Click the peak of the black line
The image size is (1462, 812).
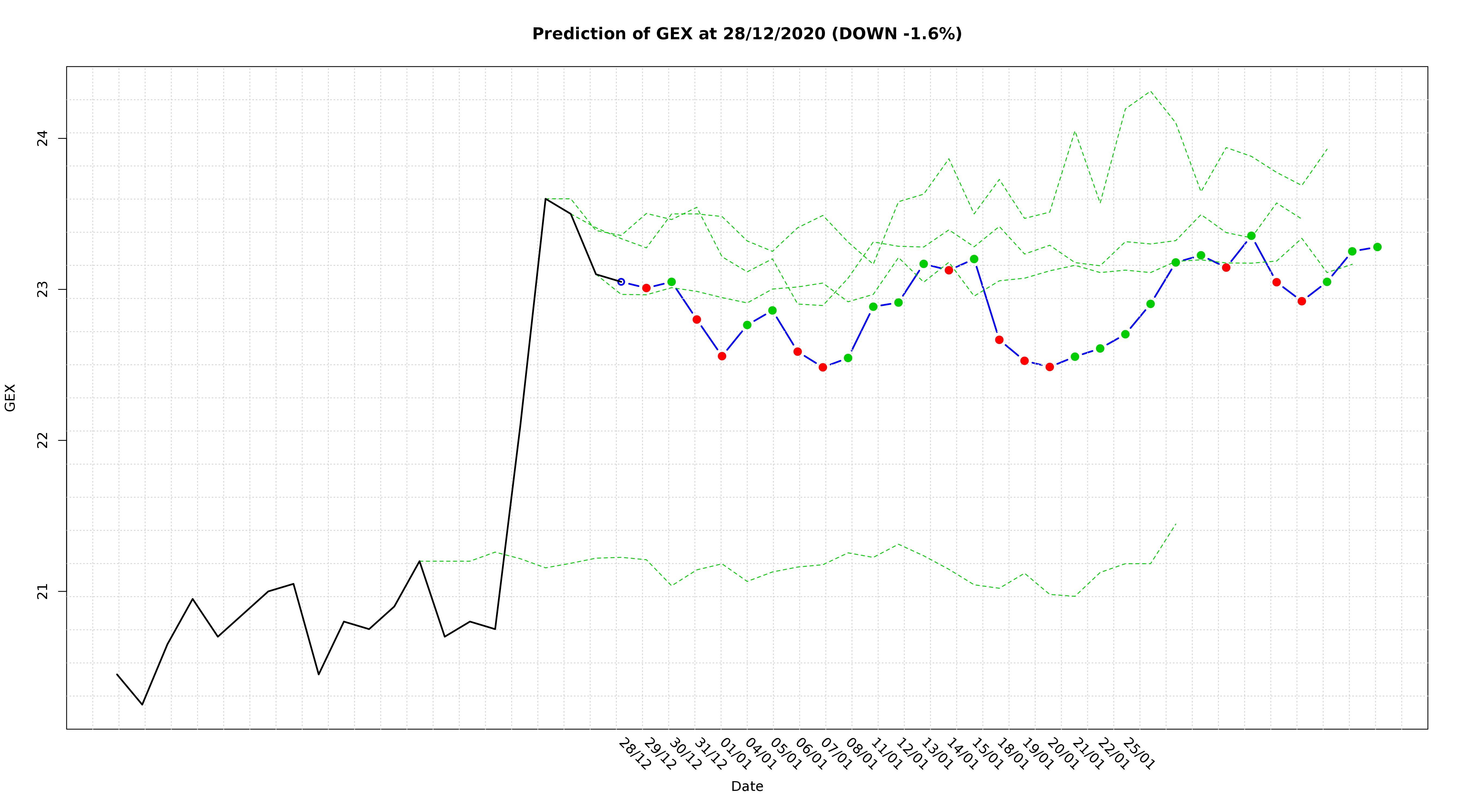(x=546, y=199)
